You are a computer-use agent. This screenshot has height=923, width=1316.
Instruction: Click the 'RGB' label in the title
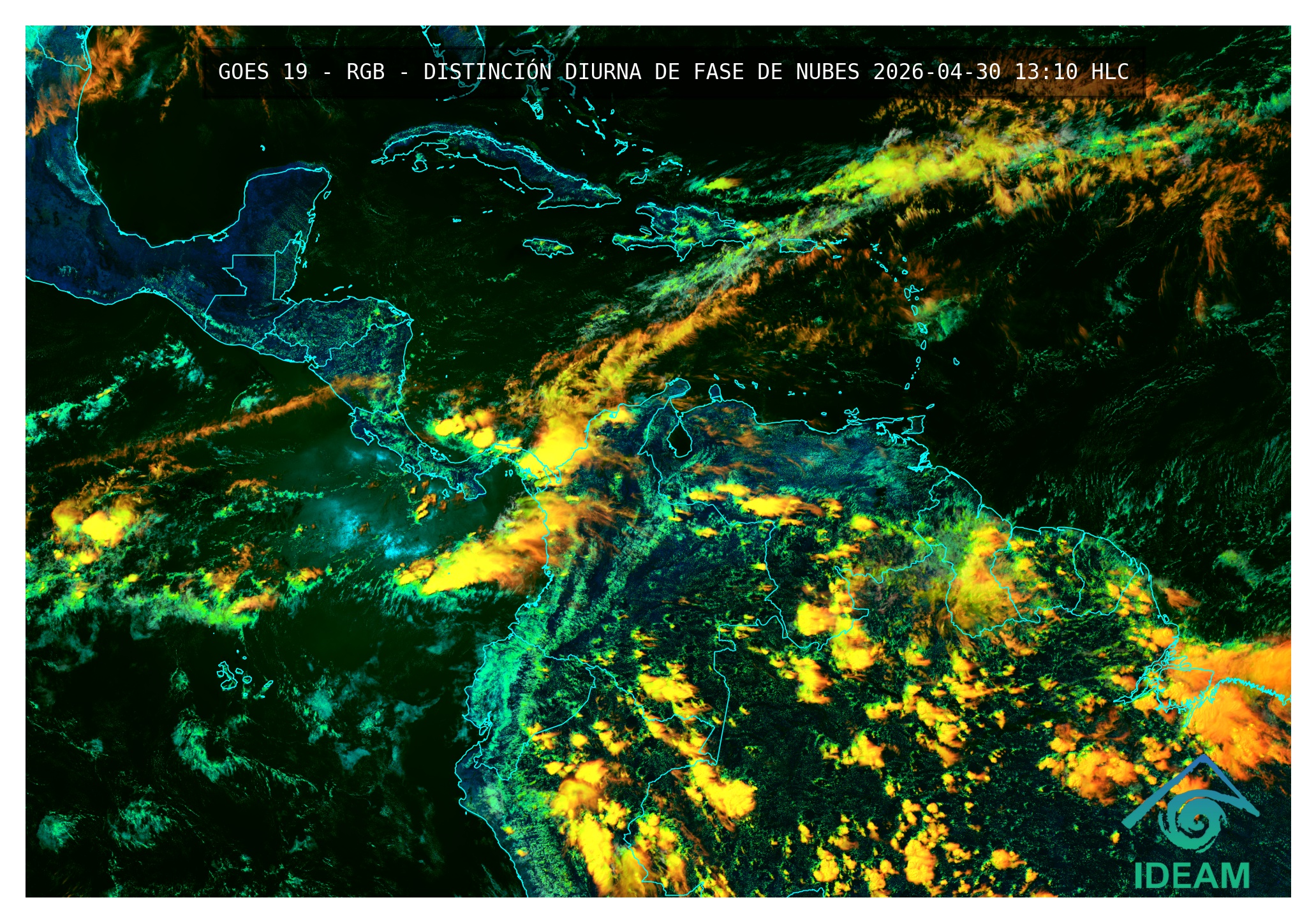pyautogui.click(x=366, y=72)
